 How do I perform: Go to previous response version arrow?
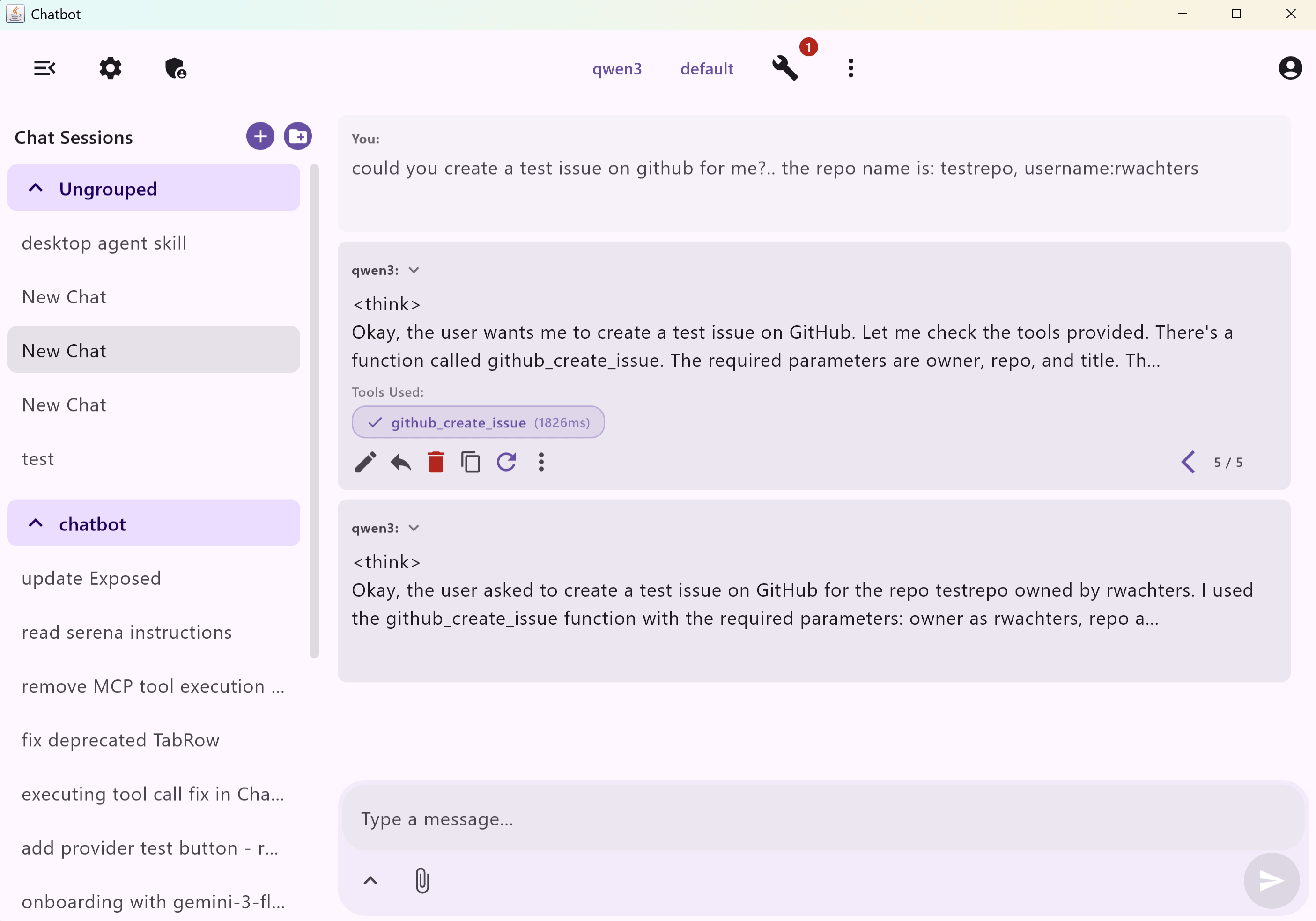[x=1188, y=462]
